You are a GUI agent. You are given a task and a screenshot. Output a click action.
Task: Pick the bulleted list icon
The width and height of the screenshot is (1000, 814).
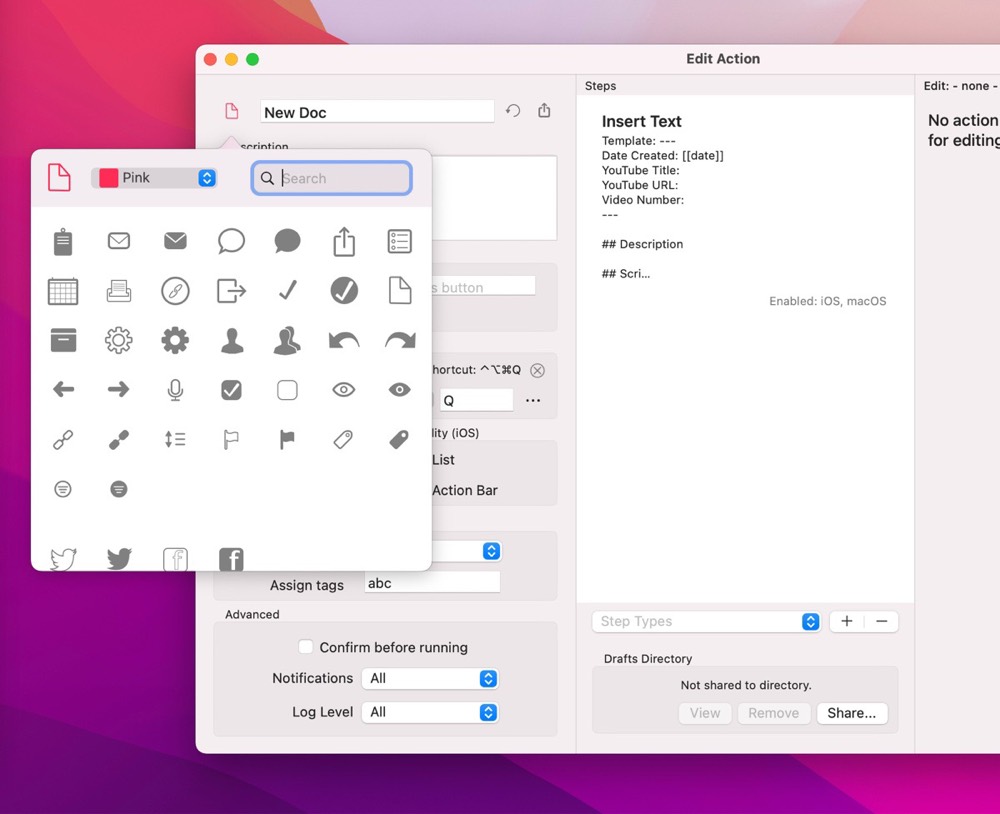[400, 241]
